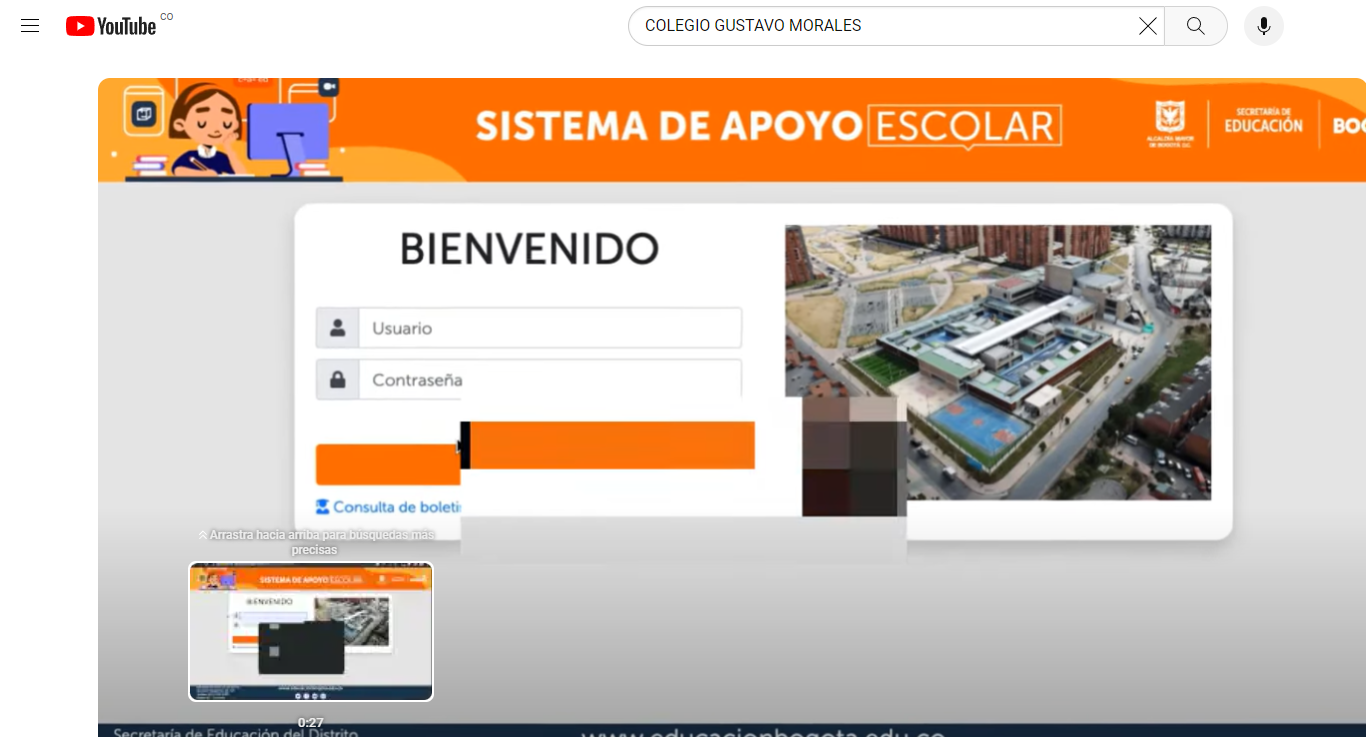Click the COLEGIO GUSTAVO MORALES search bar
Image resolution: width=1366 pixels, height=737 pixels.
[x=880, y=25]
